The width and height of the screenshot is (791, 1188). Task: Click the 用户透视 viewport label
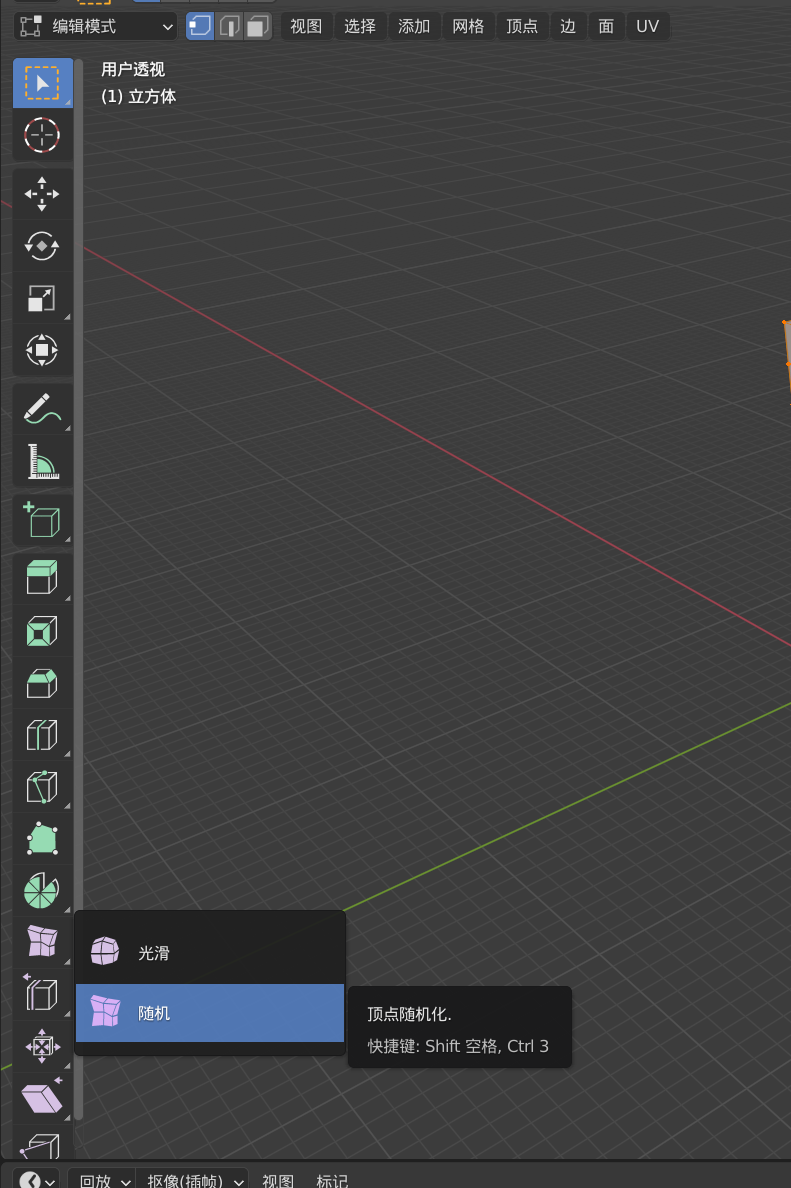click(133, 70)
